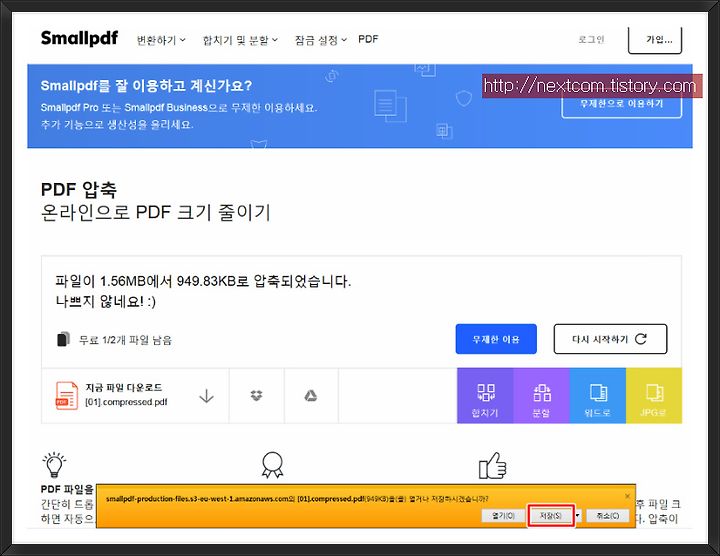Click 다시 시작하기 button
This screenshot has height=556, width=720.
click(610, 339)
